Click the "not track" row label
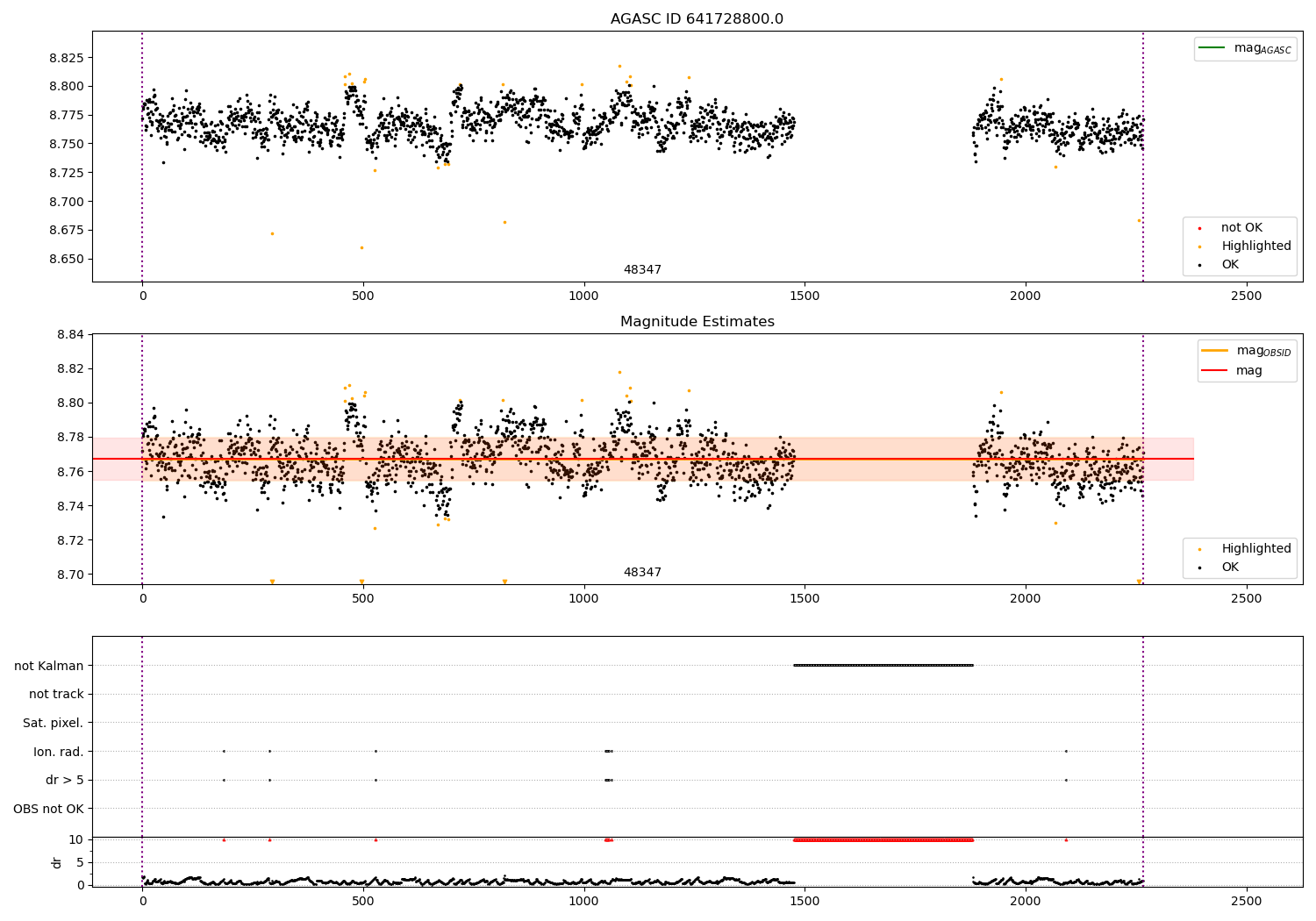Image resolution: width=1316 pixels, height=921 pixels. 56,695
